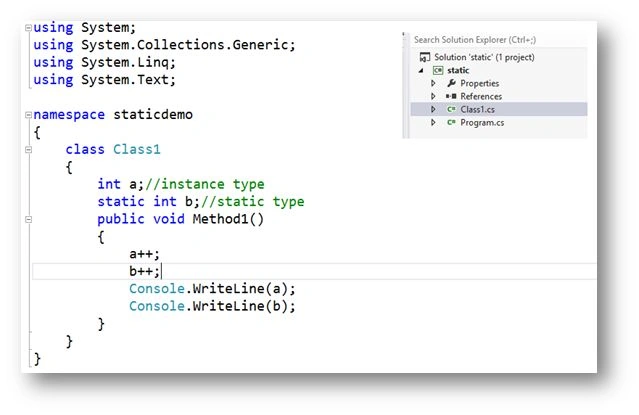Click the 'class' keyword before Class1

85,150
